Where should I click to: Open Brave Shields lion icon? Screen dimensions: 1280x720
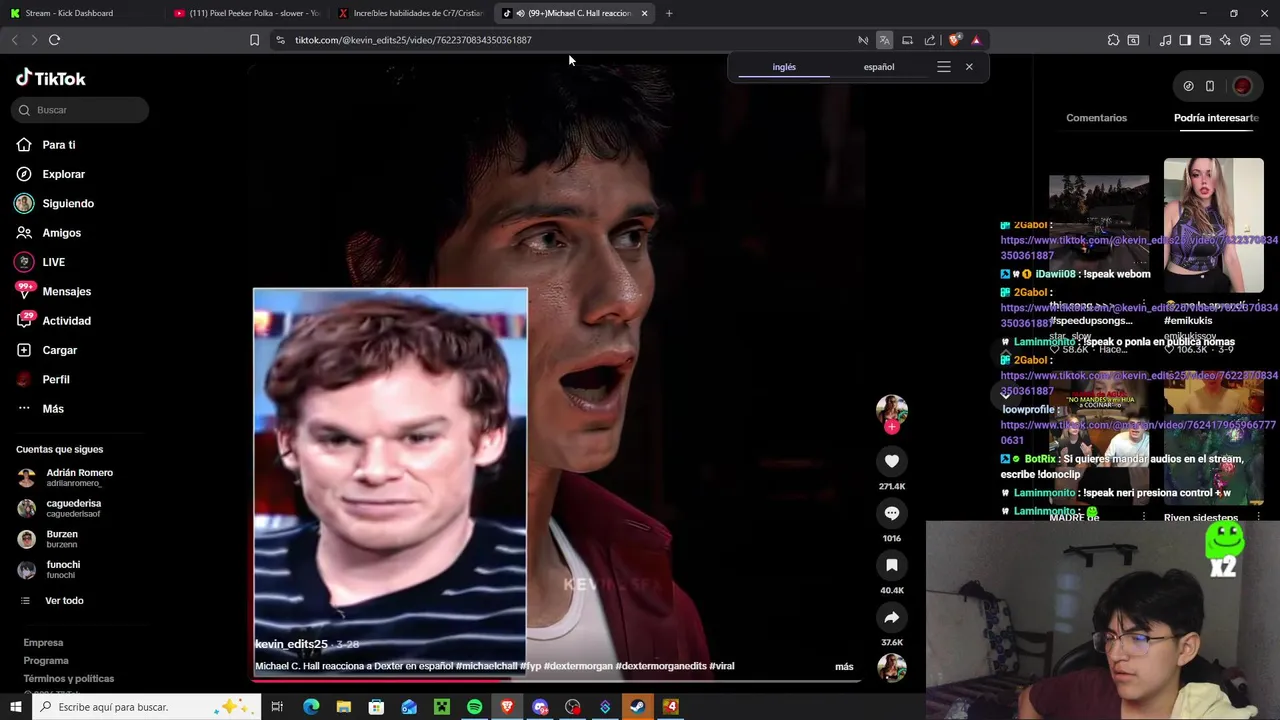(954, 40)
